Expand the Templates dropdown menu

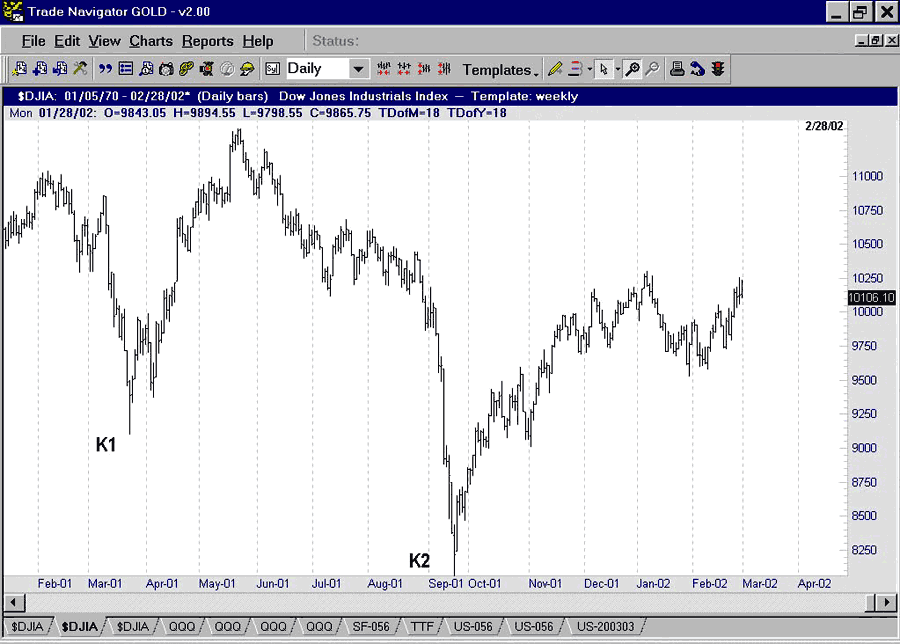click(500, 70)
